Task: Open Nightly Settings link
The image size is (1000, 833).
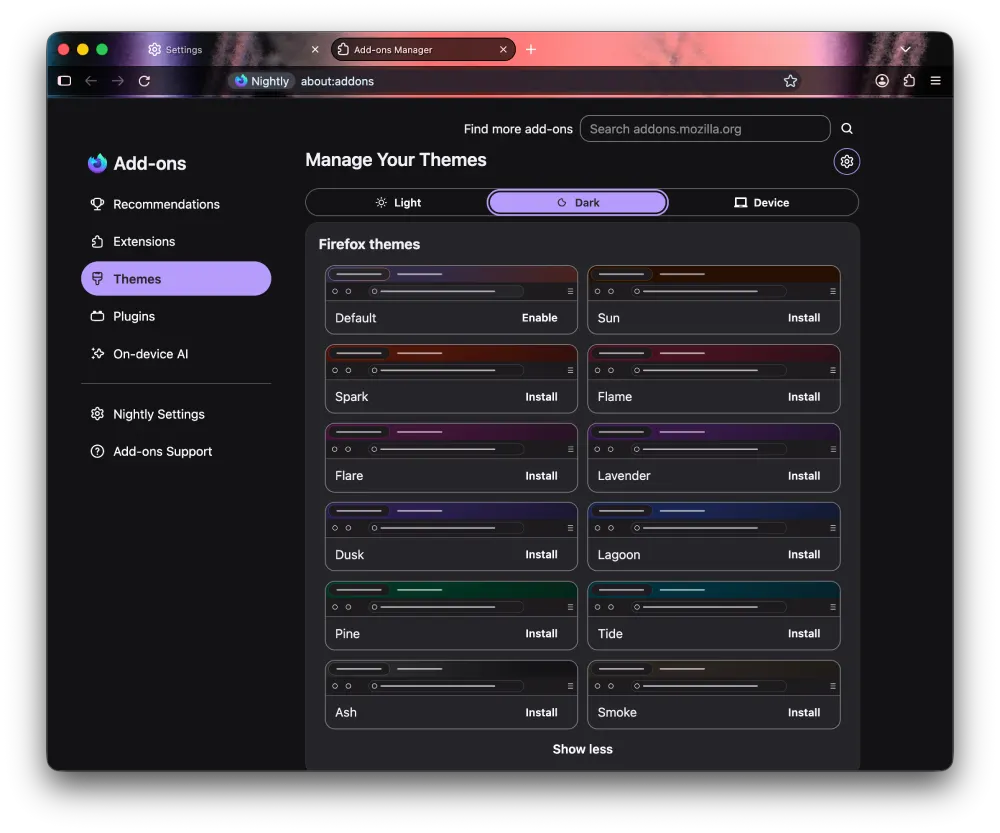Action: coord(176,414)
